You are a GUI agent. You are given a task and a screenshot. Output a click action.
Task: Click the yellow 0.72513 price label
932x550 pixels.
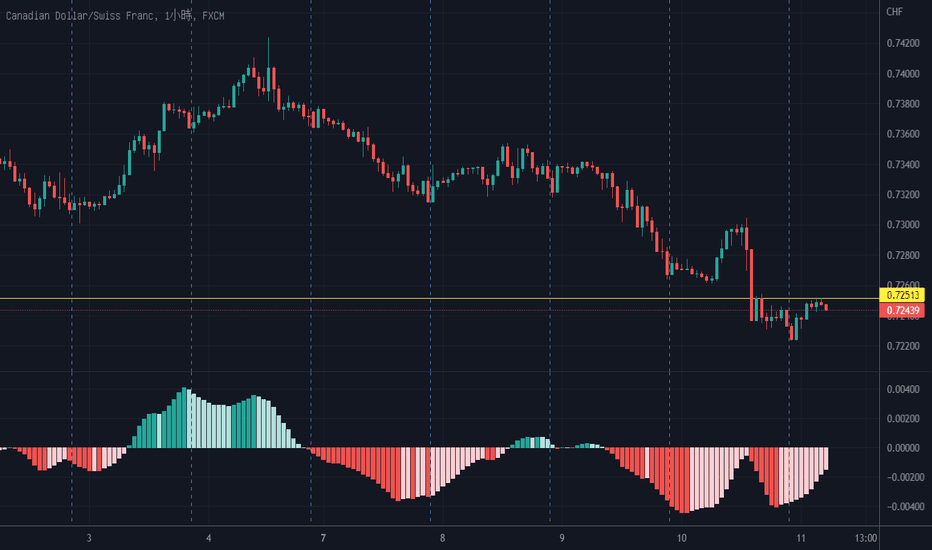pos(902,295)
